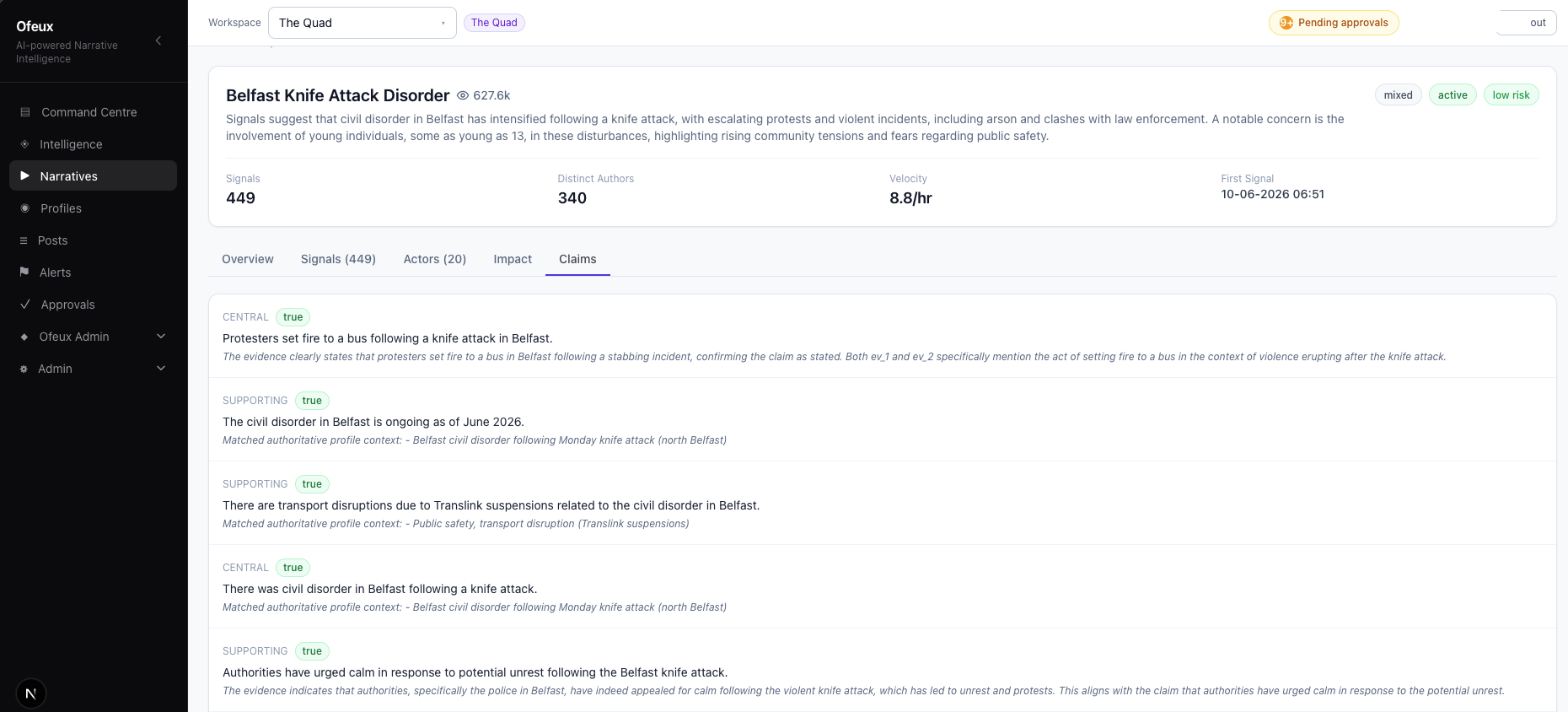The height and width of the screenshot is (712, 1568).
Task: Click the claim about Translink transport disruptions
Action: tap(491, 505)
